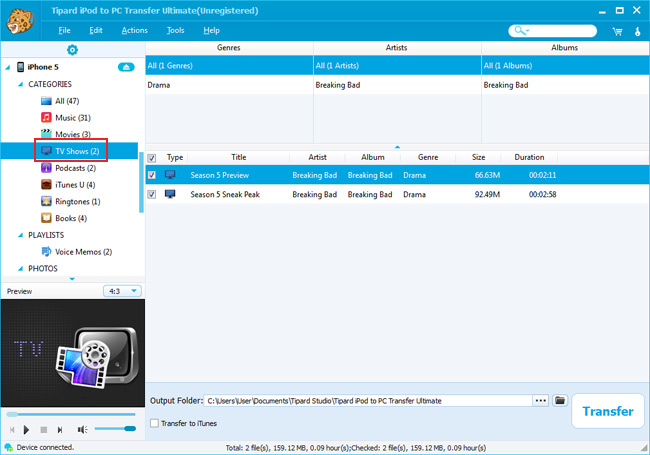The image size is (650, 455).
Task: Select All (1 Albums) row
Action: point(565,65)
